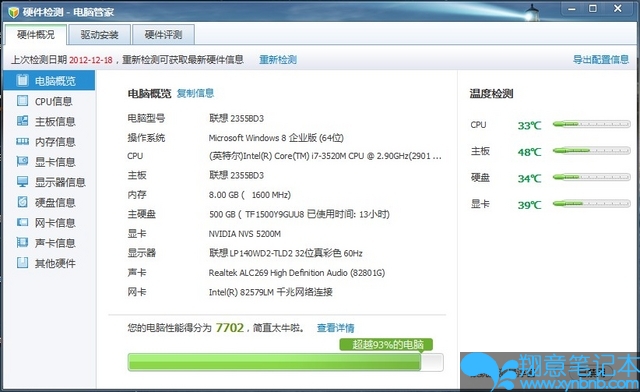Click the 显卡信息 graphics card icon
The image size is (640, 392).
(x=22, y=161)
